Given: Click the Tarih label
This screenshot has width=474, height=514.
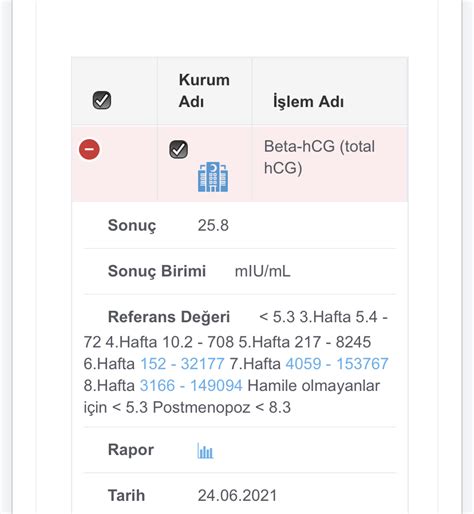Looking at the screenshot, I should [x=126, y=495].
